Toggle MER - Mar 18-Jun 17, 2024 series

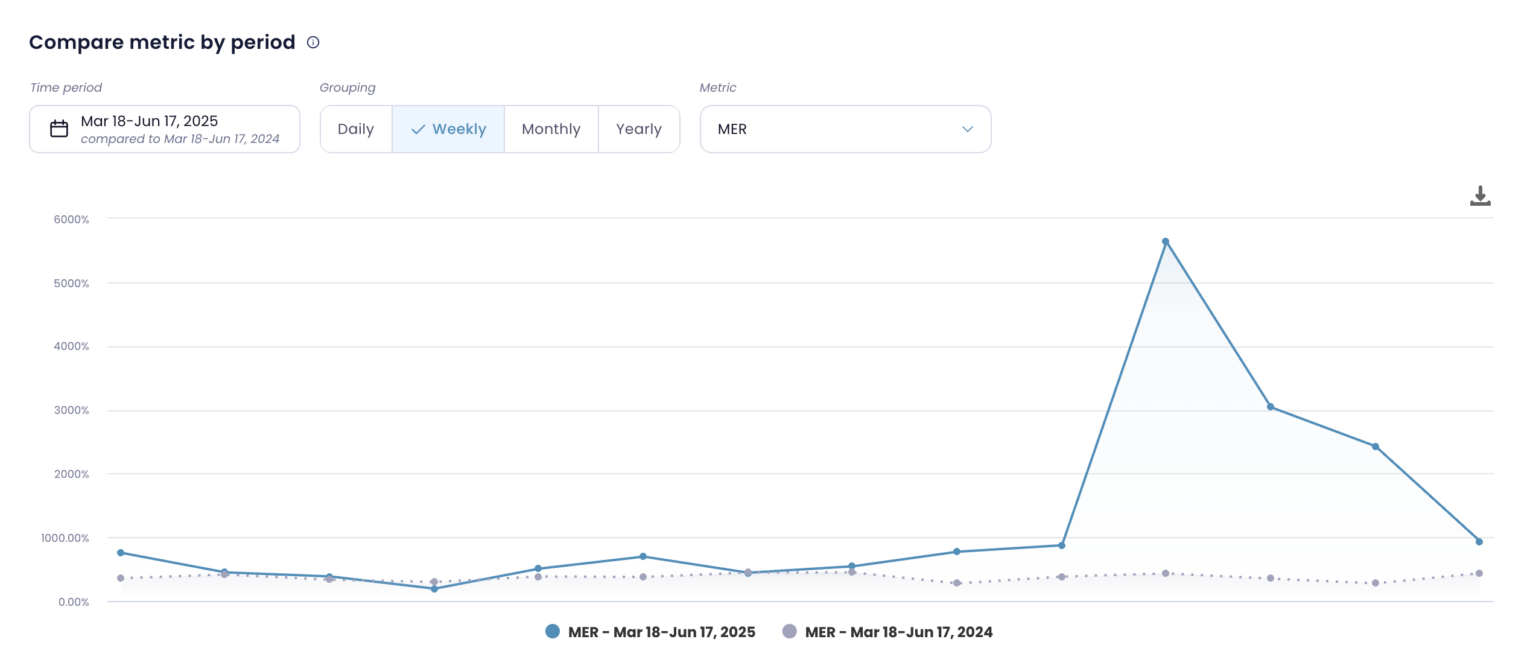click(898, 632)
